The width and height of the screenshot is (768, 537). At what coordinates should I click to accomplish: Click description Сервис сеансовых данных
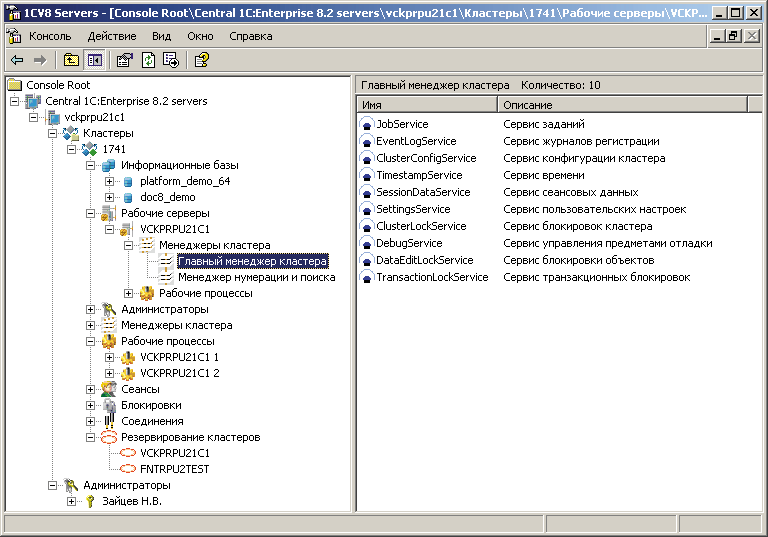(x=571, y=193)
